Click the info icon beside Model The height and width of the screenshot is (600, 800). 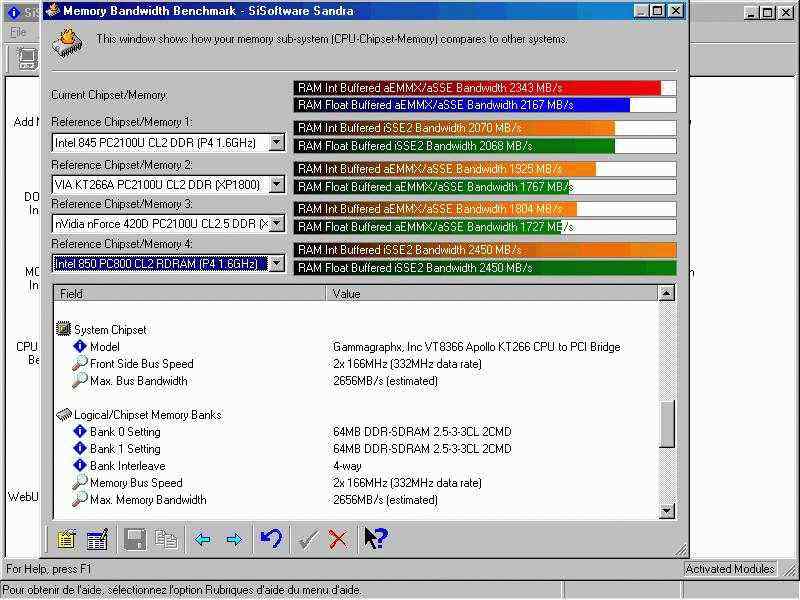(80, 346)
